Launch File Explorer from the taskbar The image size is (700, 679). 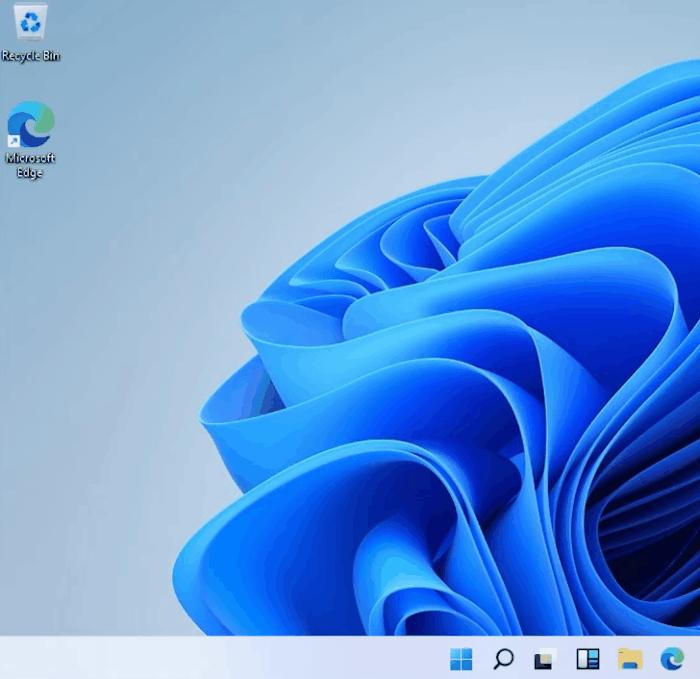pos(629,658)
